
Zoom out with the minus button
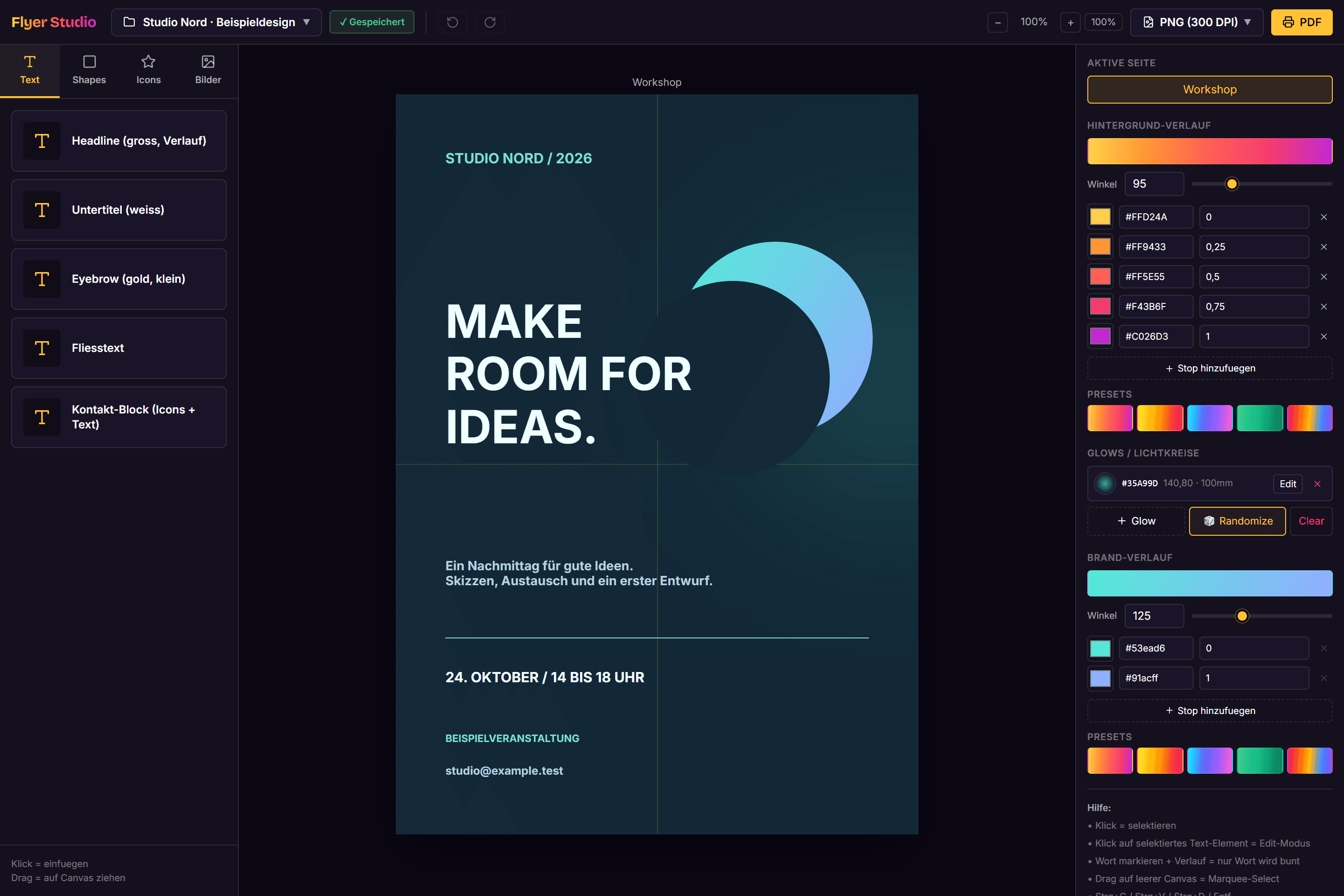[x=997, y=22]
